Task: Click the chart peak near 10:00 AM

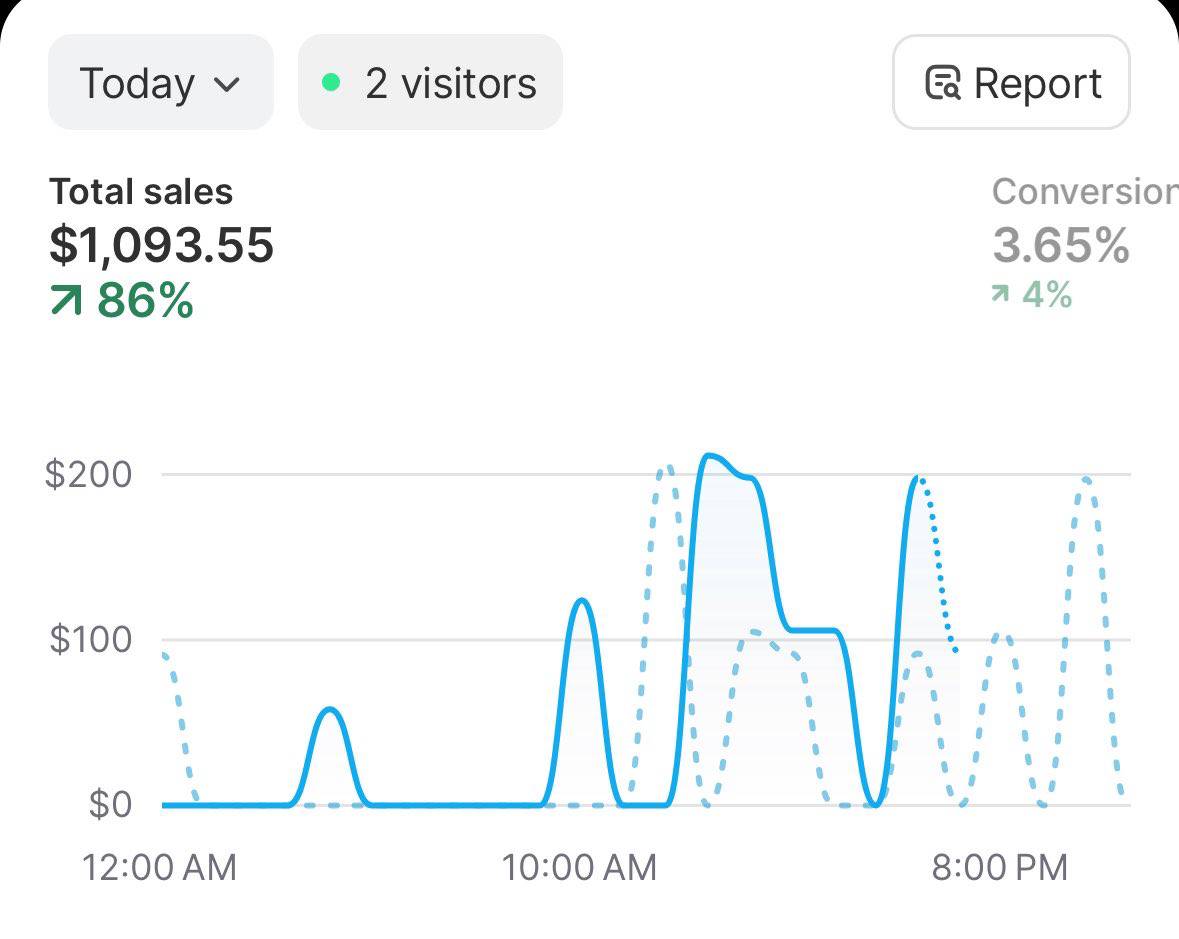Action: click(x=581, y=601)
